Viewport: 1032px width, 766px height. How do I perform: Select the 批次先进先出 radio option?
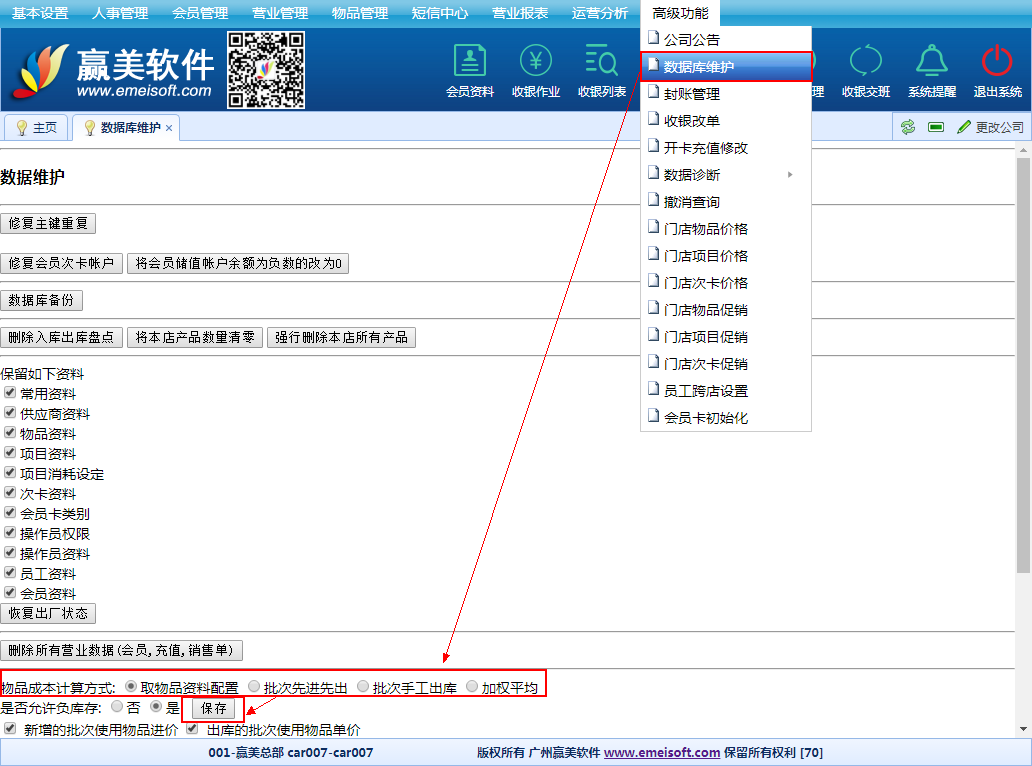254,687
